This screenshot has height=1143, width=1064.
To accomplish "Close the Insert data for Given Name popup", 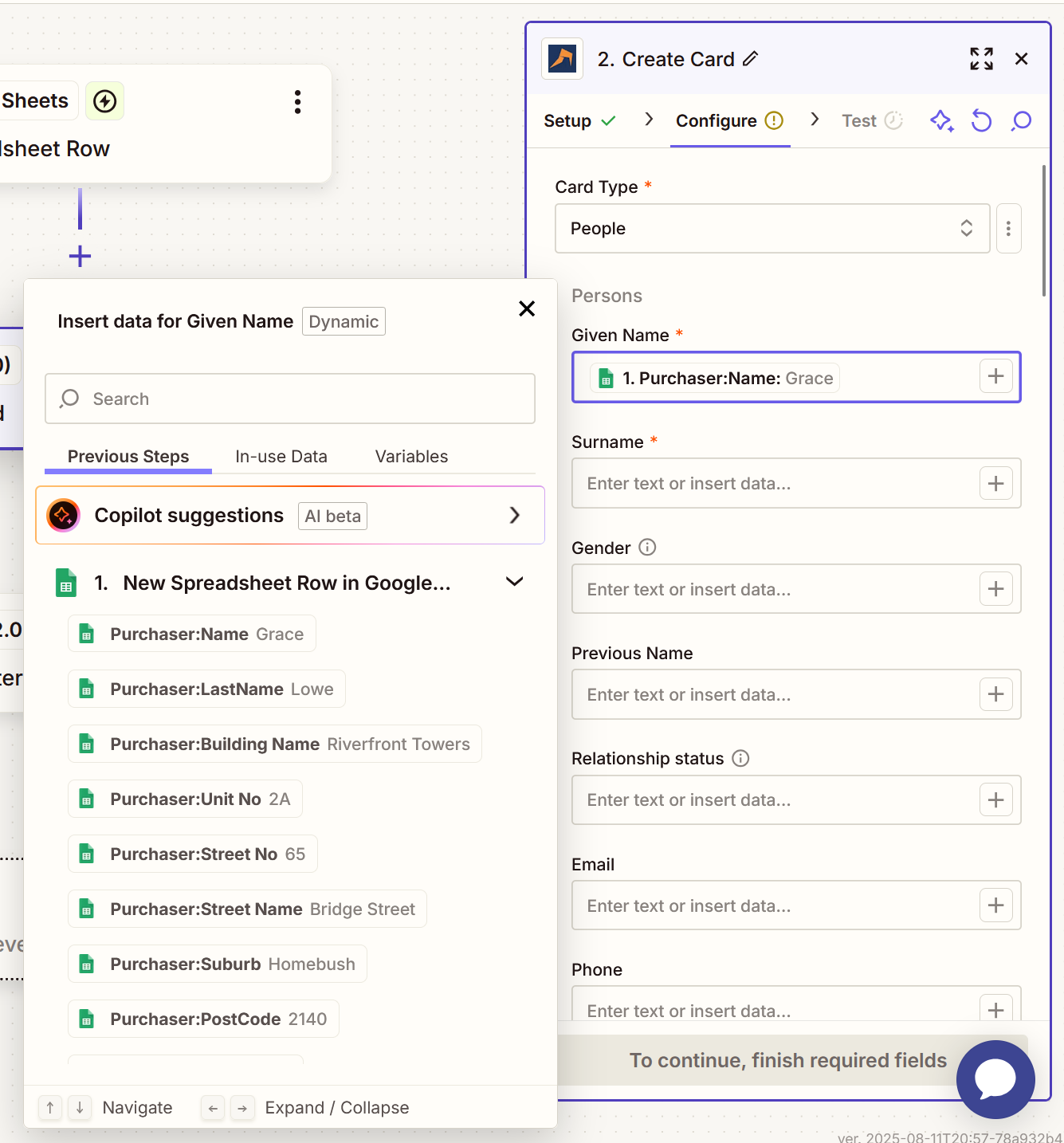I will [x=526, y=309].
